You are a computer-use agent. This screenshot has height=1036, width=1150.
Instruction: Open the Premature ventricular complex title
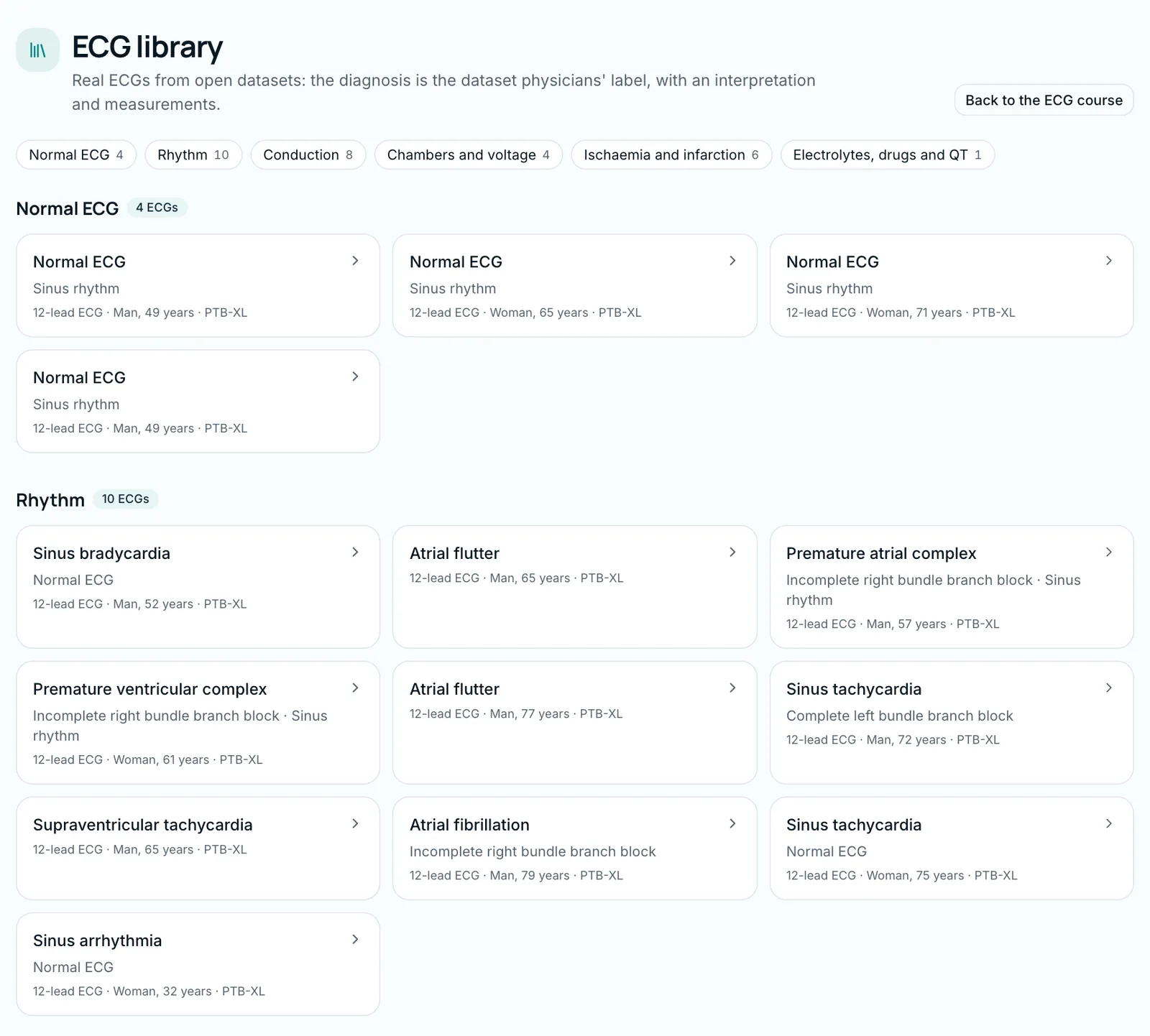click(149, 689)
